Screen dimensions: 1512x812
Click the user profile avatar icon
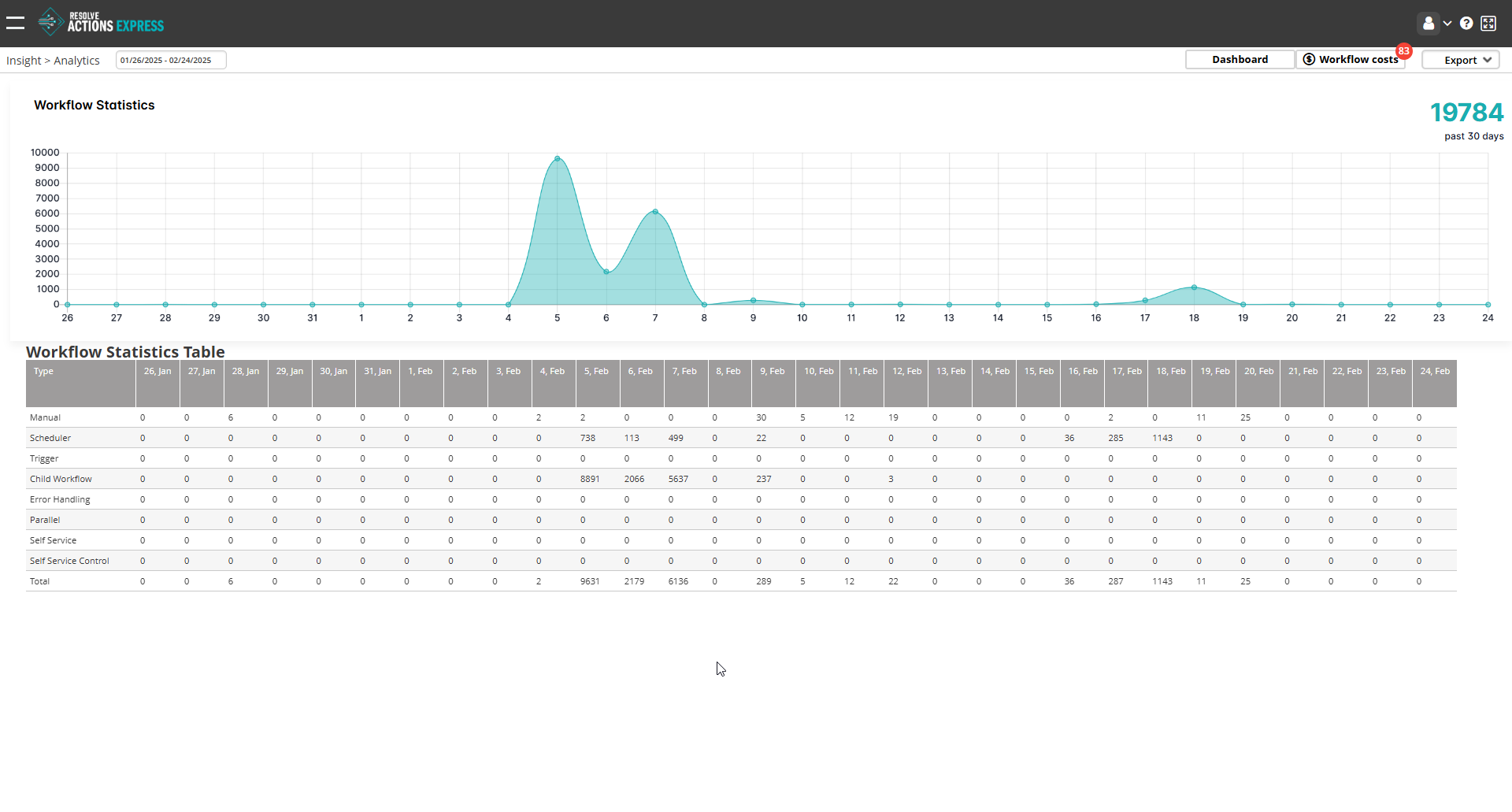click(x=1429, y=23)
